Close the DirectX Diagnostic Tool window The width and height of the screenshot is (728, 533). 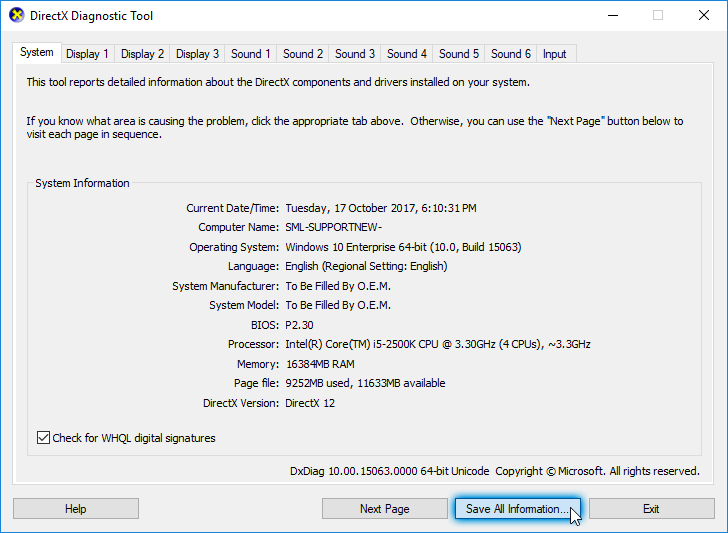tap(704, 15)
